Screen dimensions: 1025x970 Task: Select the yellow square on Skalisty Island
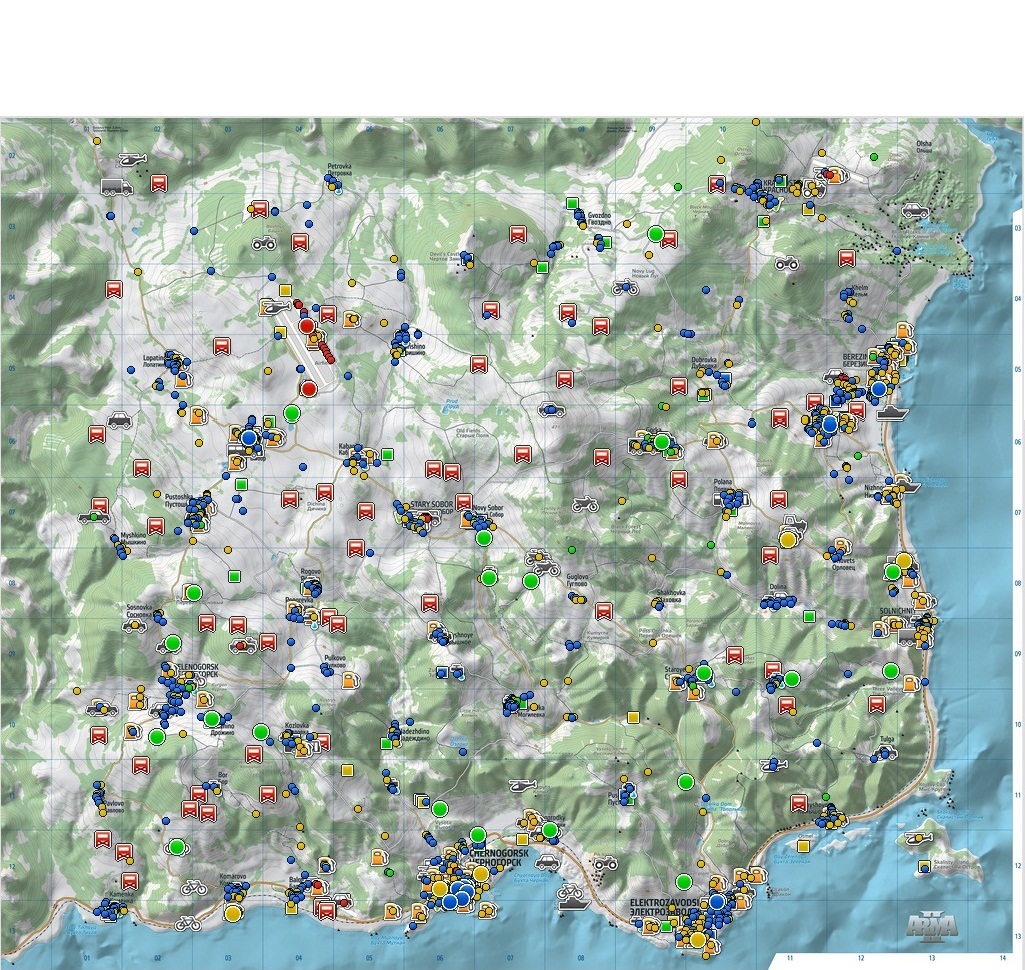(924, 867)
